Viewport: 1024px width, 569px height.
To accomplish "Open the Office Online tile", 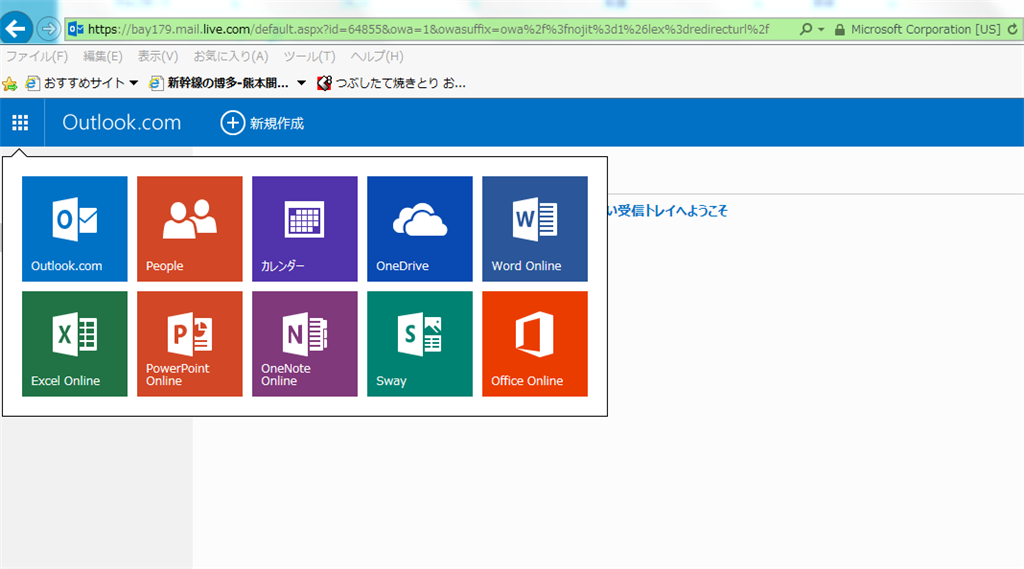I will [x=535, y=344].
